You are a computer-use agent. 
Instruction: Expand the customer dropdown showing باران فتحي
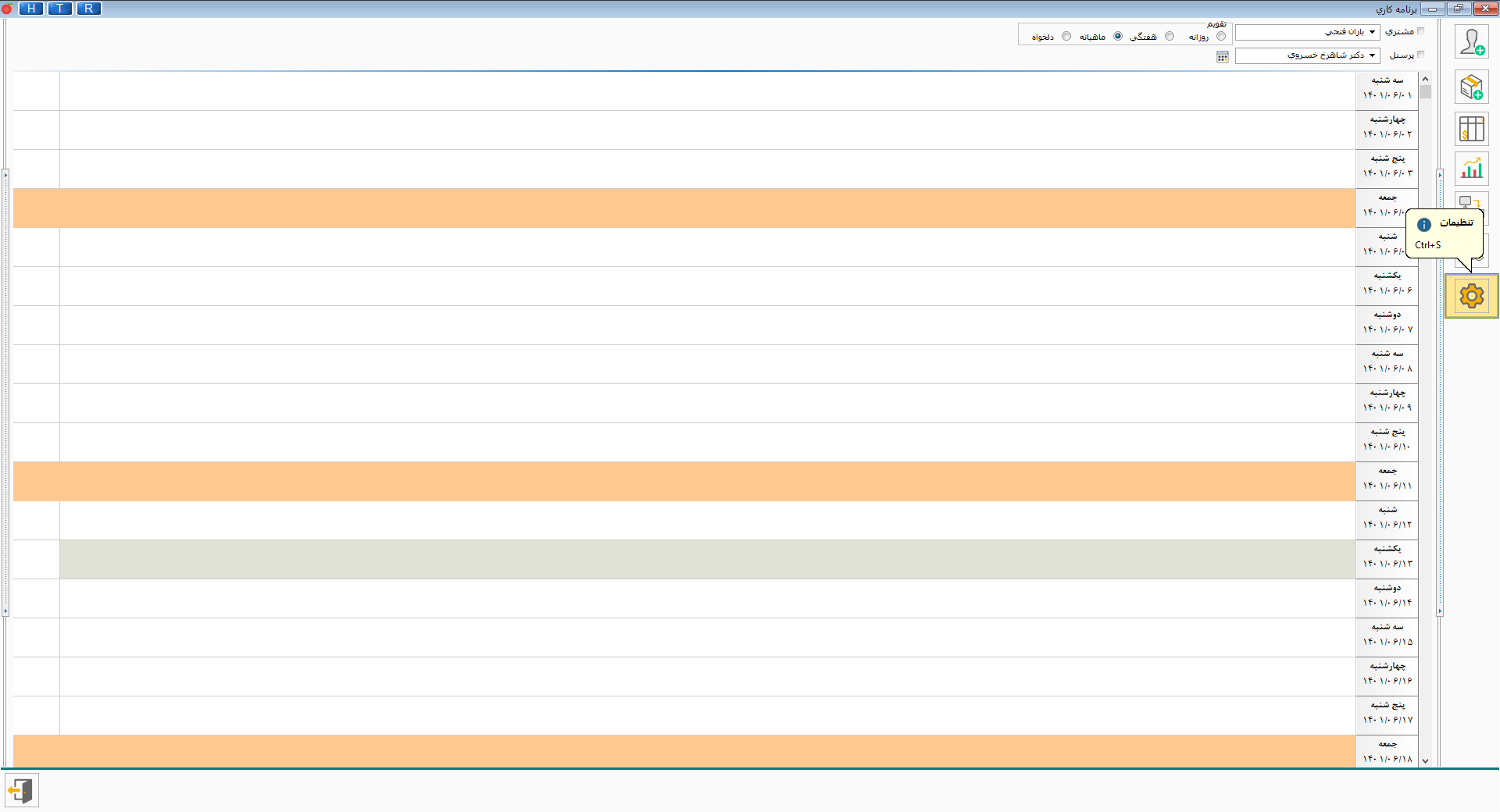pyautogui.click(x=1372, y=32)
